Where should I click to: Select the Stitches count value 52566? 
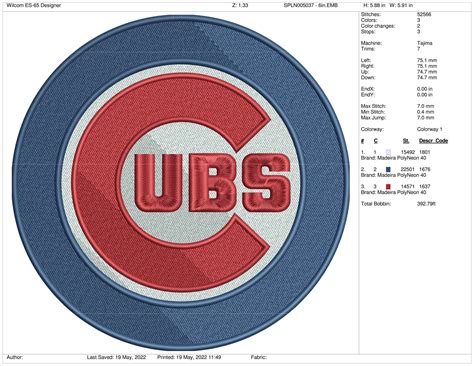click(x=424, y=14)
